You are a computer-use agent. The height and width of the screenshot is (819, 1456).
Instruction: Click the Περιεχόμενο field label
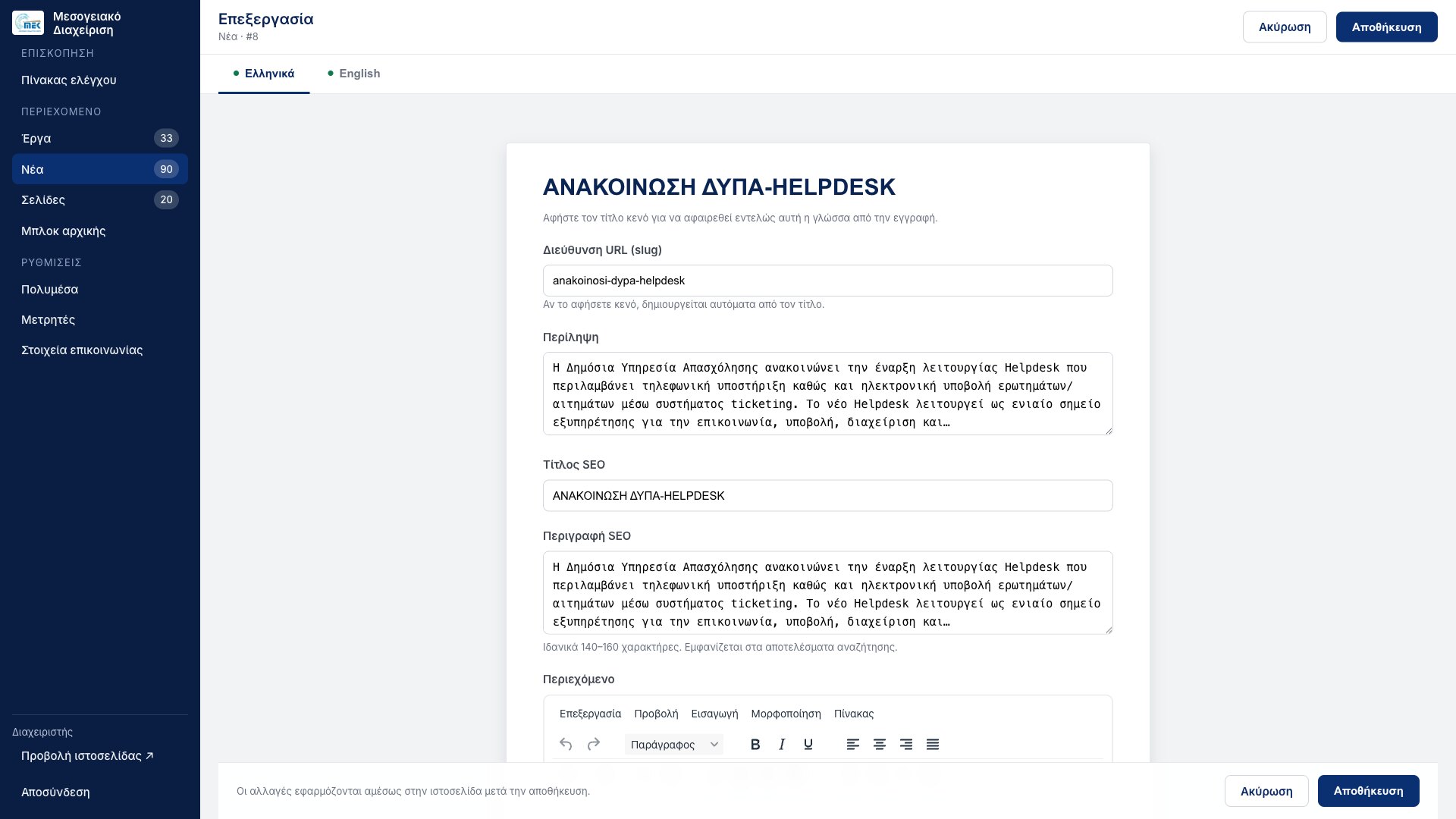579,679
